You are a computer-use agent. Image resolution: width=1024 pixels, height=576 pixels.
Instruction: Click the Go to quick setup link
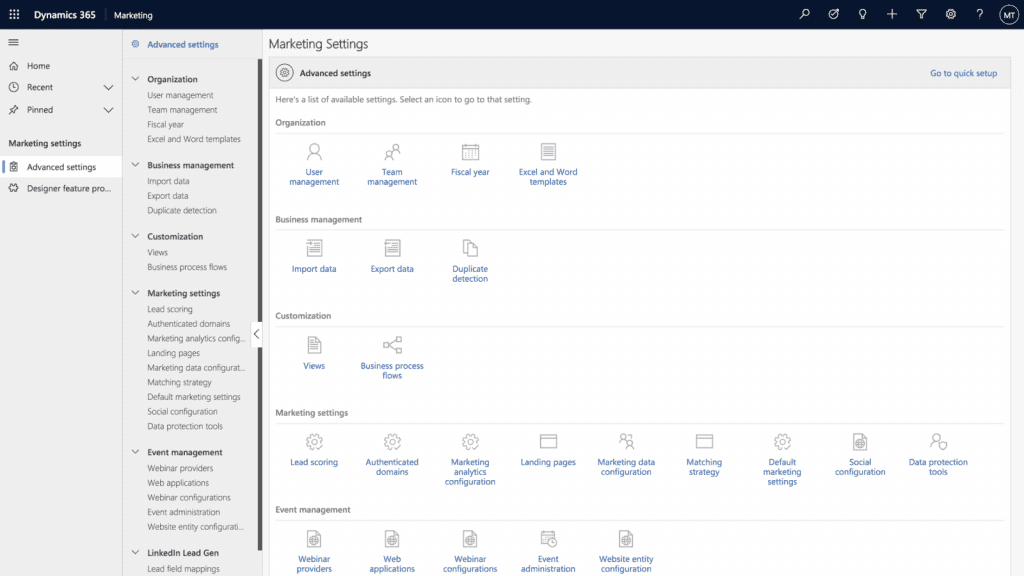[x=963, y=73]
